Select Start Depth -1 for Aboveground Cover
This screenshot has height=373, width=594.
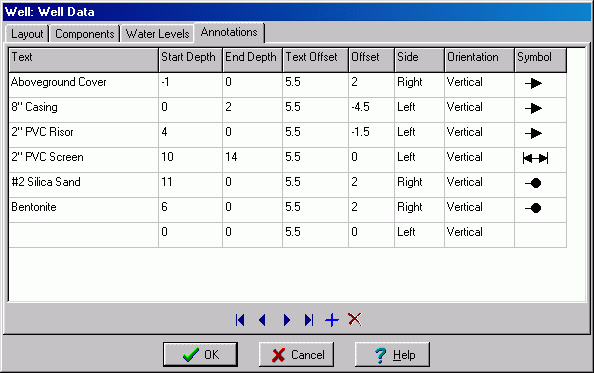point(190,85)
